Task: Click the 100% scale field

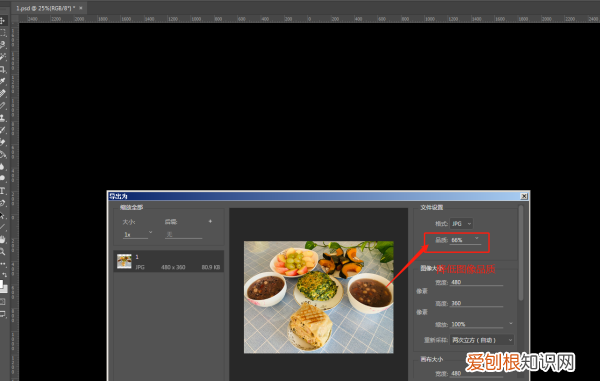Action: click(476, 324)
